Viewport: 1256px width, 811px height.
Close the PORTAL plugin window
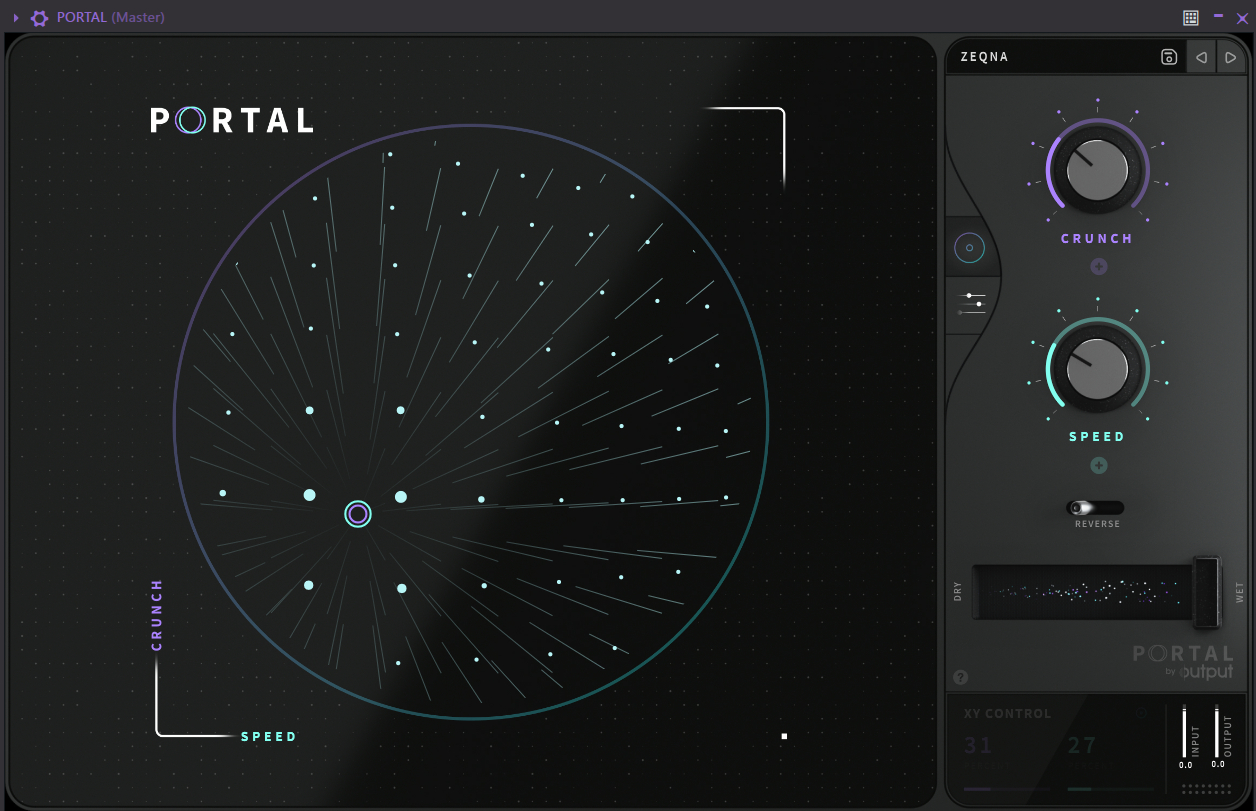(x=1242, y=17)
